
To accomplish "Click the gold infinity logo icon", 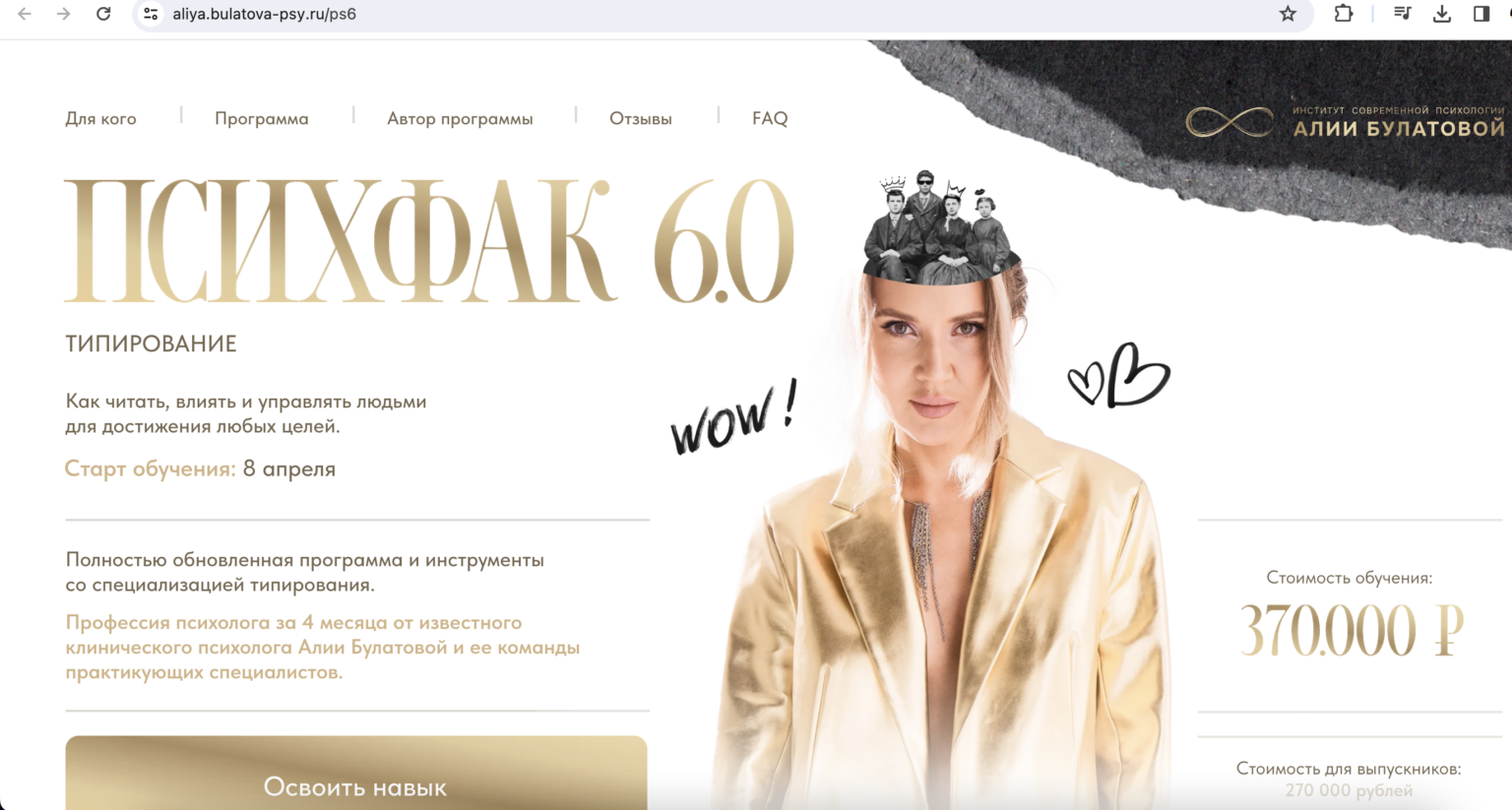I will (1229, 122).
